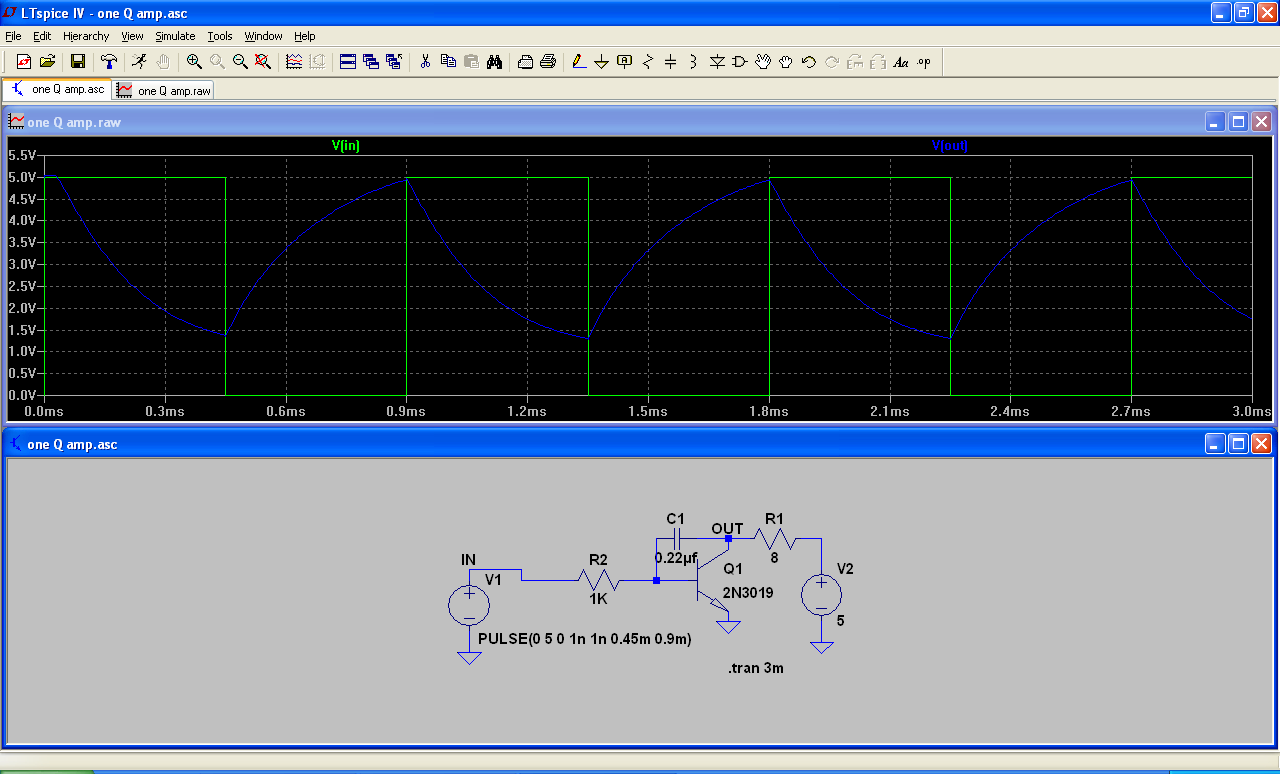This screenshot has height=774, width=1280.
Task: Place a diode from the toolbar
Action: (717, 62)
